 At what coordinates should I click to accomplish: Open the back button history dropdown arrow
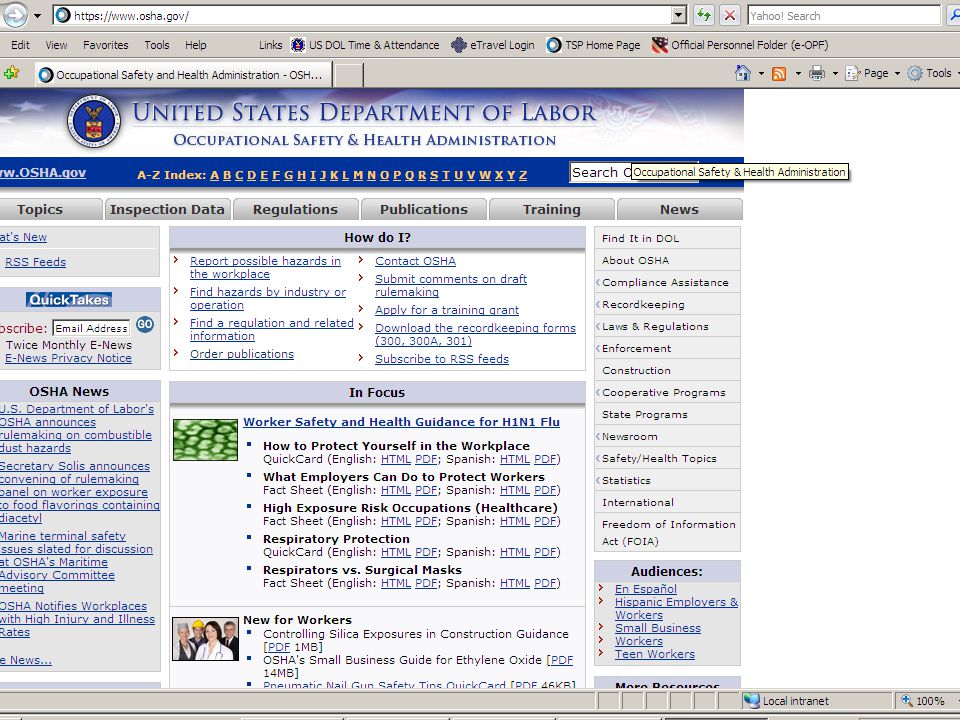click(37, 16)
